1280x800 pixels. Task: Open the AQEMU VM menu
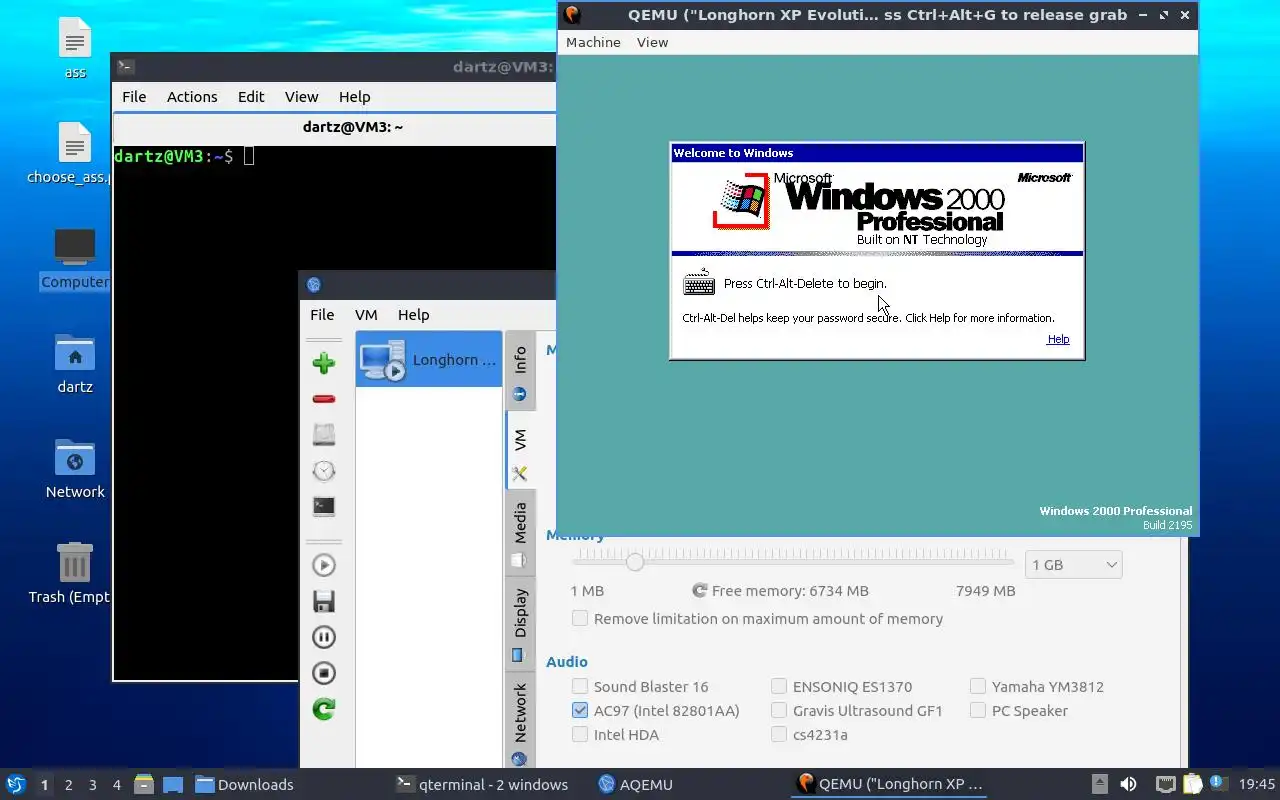point(366,314)
